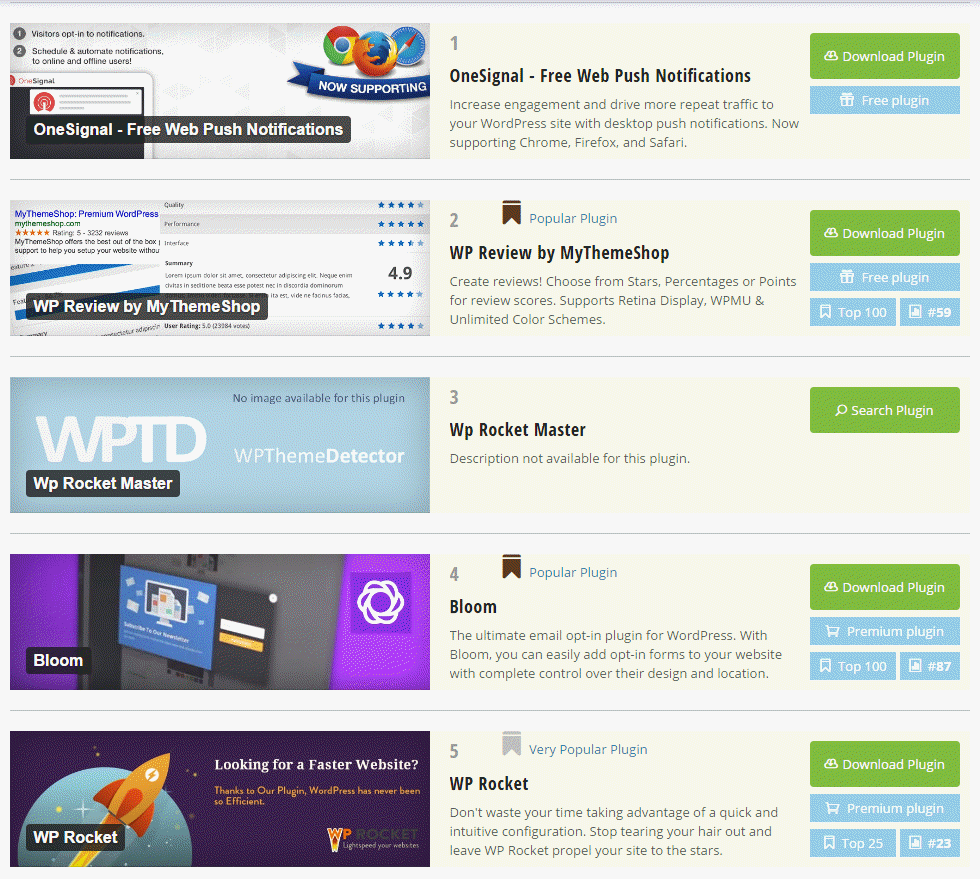Viewport: 980px width, 879px height.
Task: Open Popular Plugin link above WP Review
Action: [573, 218]
